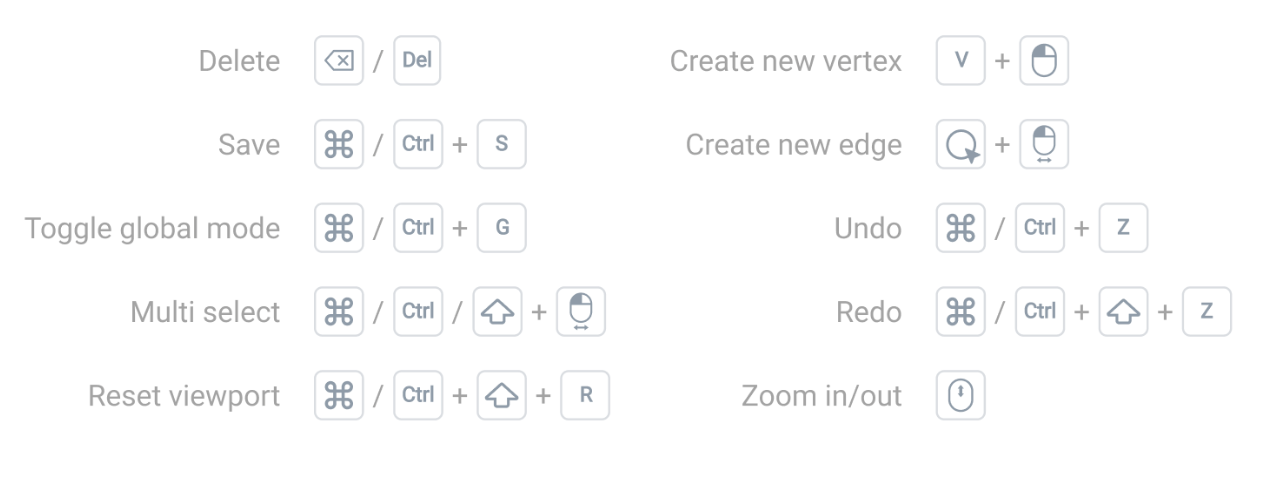Click the R key for Reset viewport
Screen dimensions: 1268x484
[585, 396]
